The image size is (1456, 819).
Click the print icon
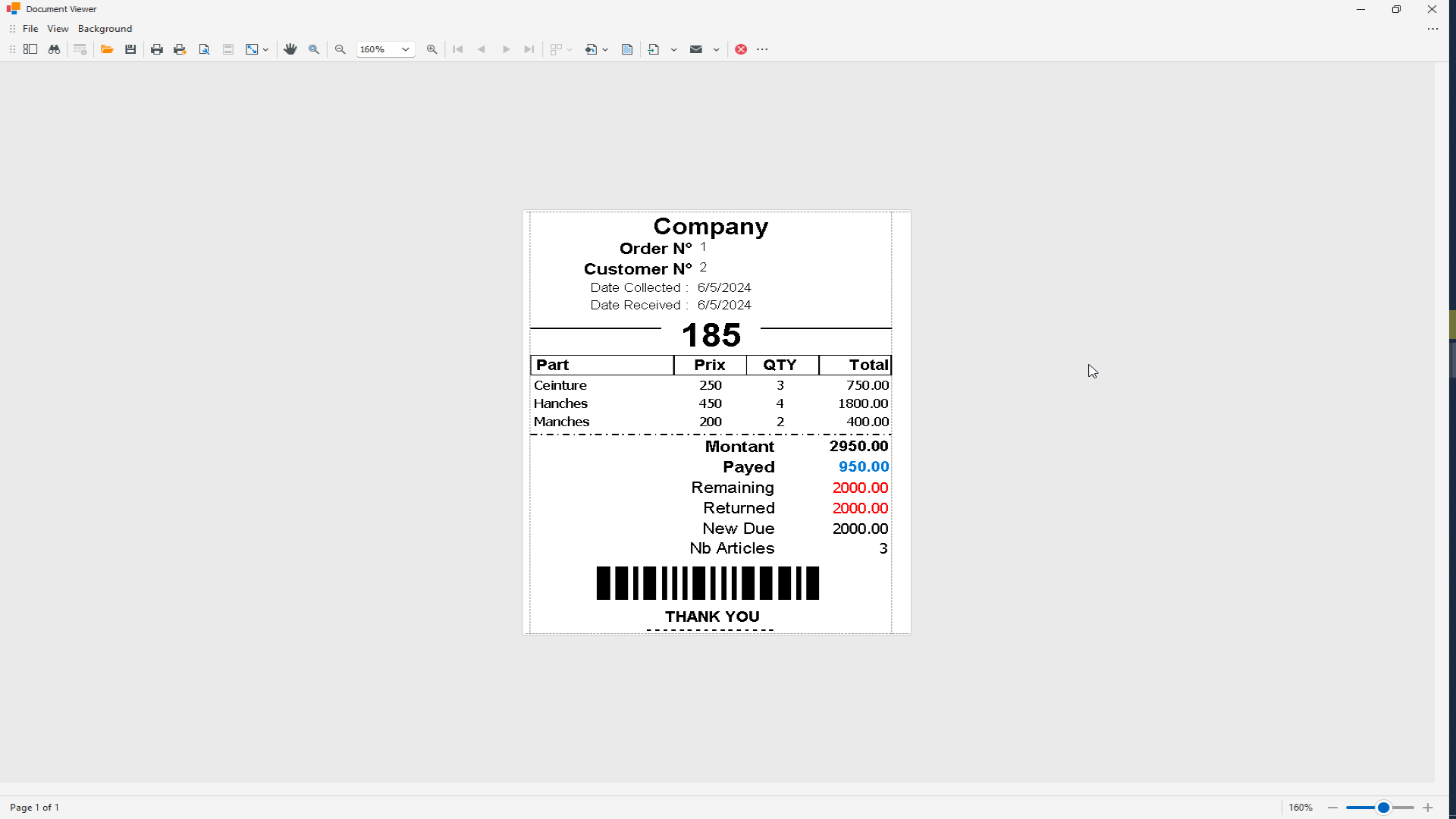[x=157, y=49]
